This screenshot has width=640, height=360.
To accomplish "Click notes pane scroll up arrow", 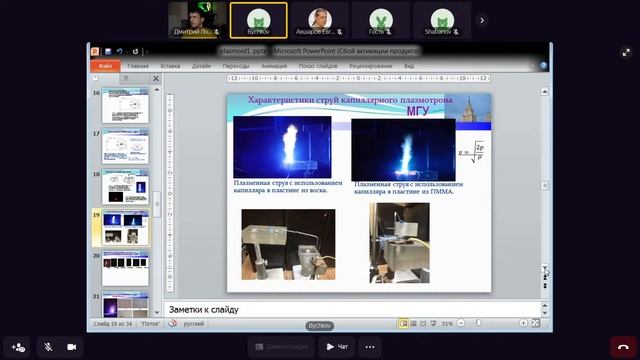I will [x=545, y=305].
